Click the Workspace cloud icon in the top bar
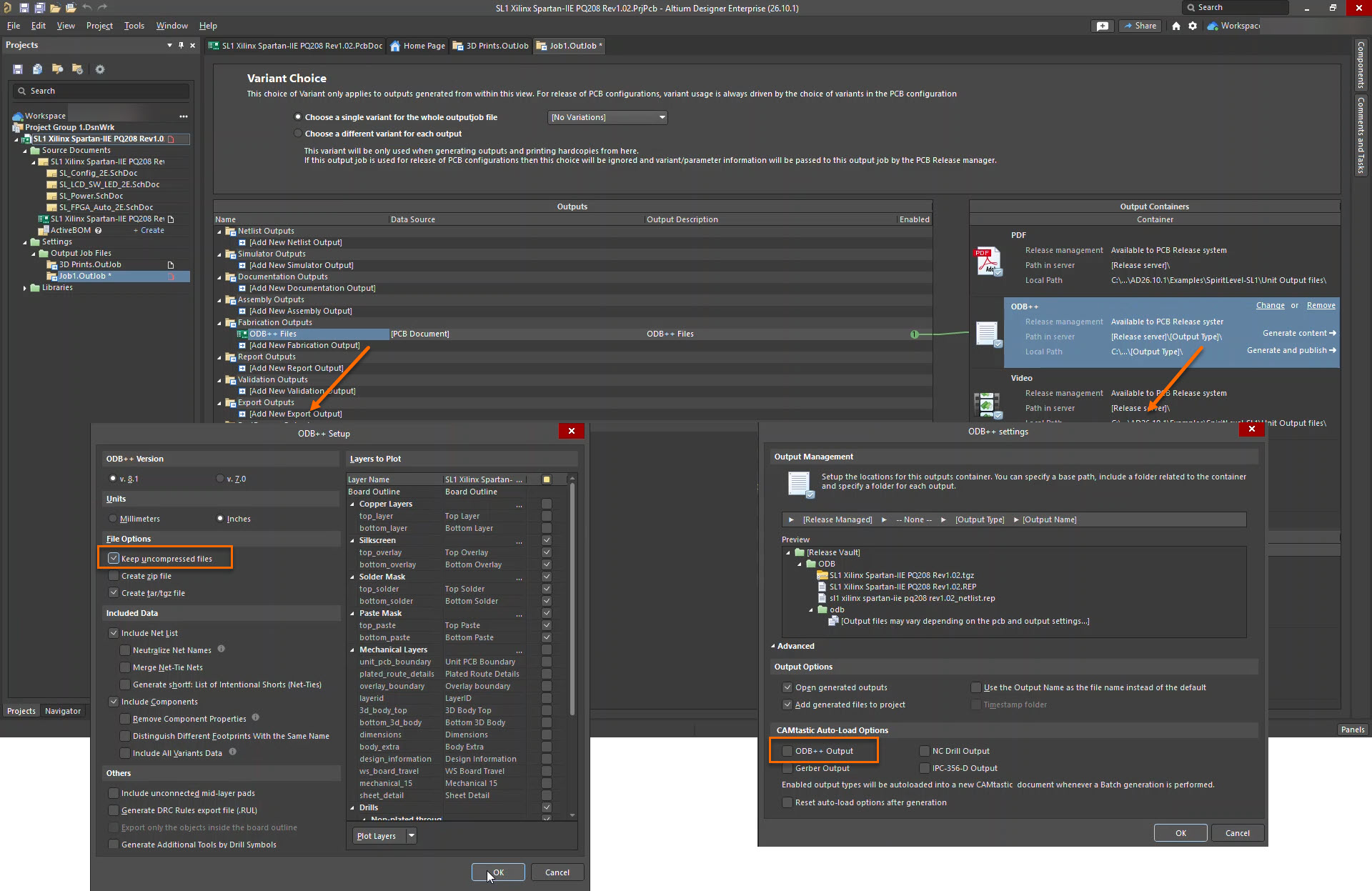 1213,26
